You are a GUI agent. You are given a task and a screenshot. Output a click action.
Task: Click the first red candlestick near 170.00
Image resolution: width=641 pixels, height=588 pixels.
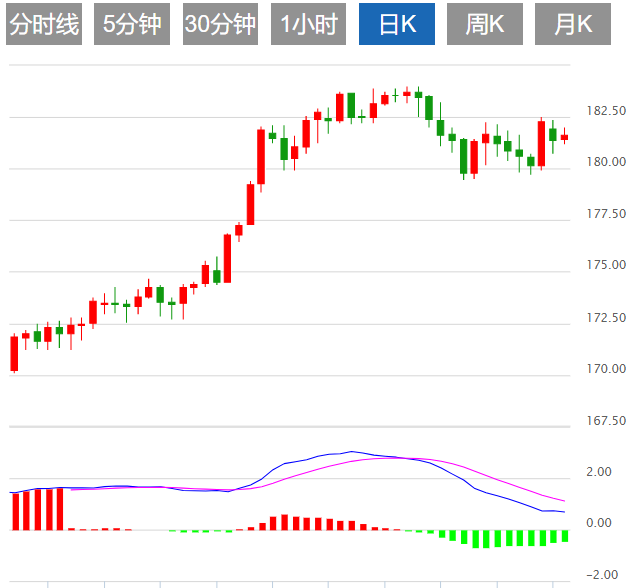tap(14, 354)
